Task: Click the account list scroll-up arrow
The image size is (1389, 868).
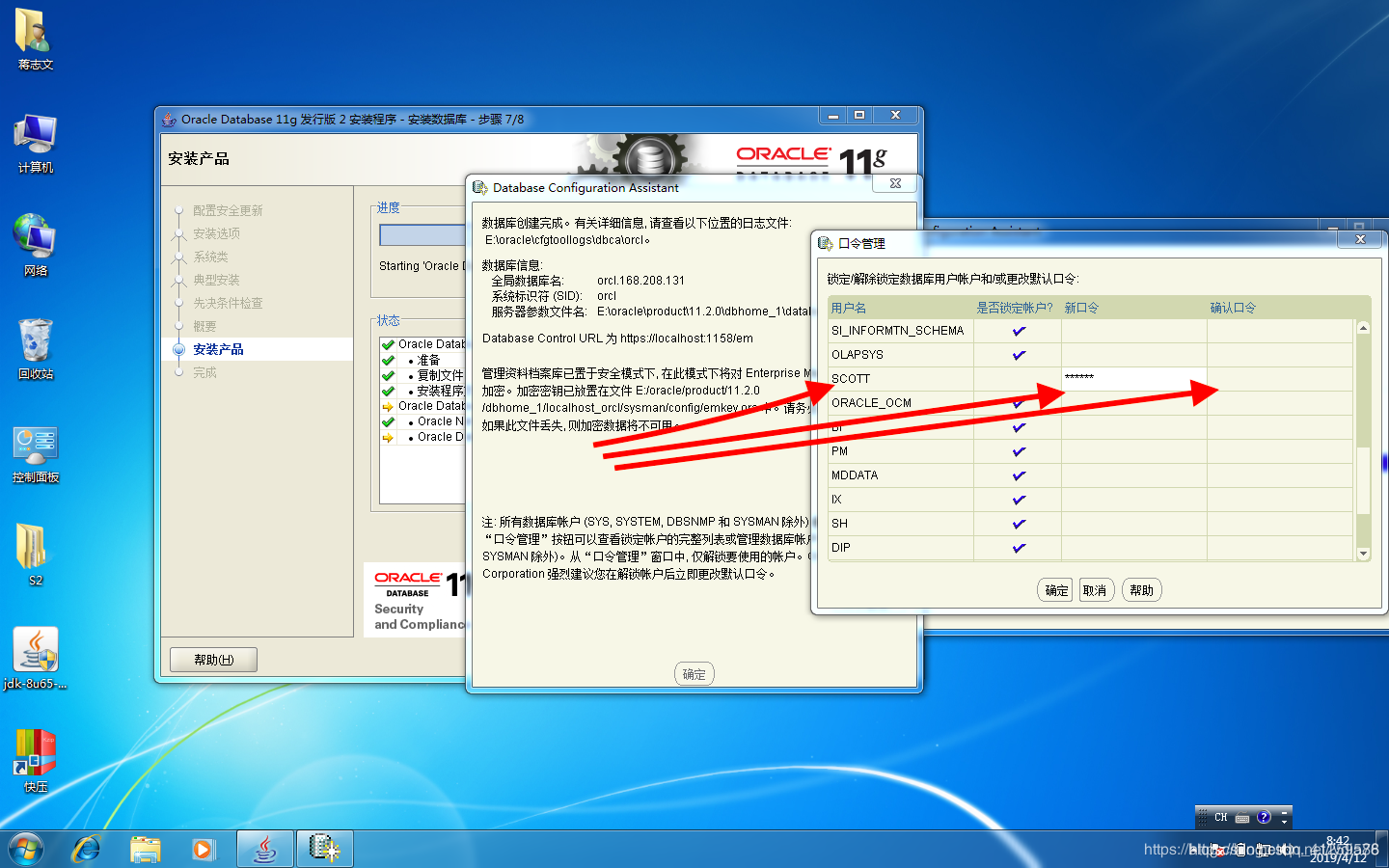Action: (x=1363, y=328)
